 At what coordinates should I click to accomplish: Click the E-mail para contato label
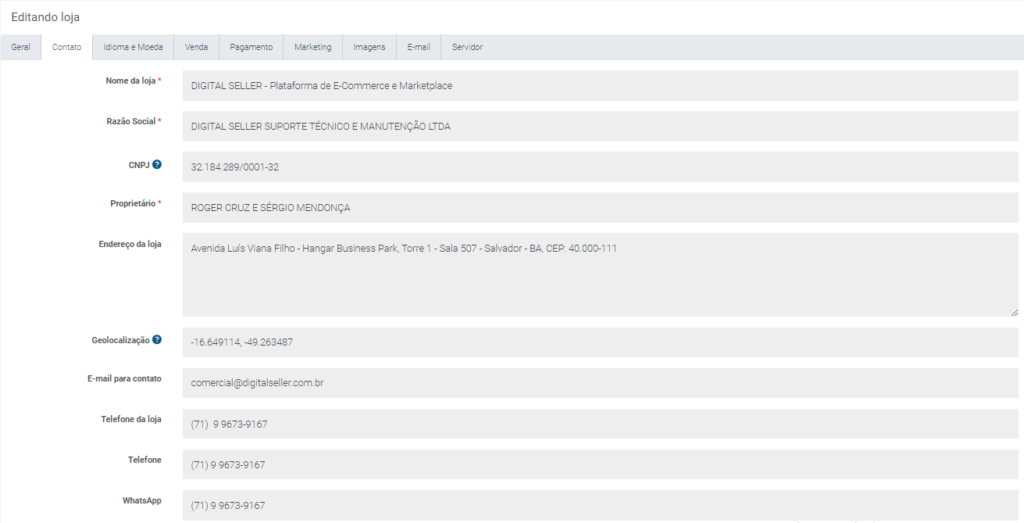(x=124, y=379)
